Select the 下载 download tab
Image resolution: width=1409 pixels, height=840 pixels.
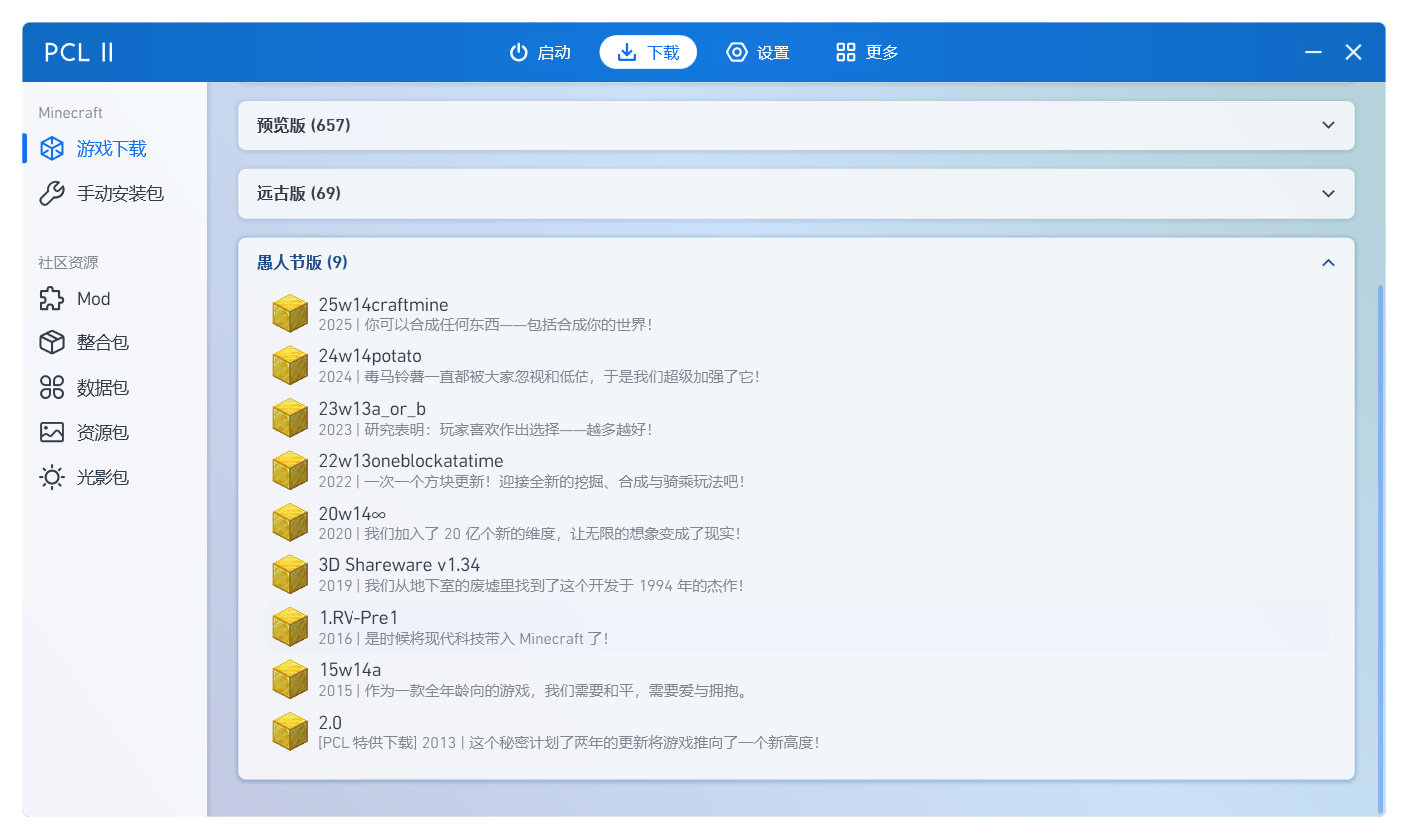coord(648,52)
